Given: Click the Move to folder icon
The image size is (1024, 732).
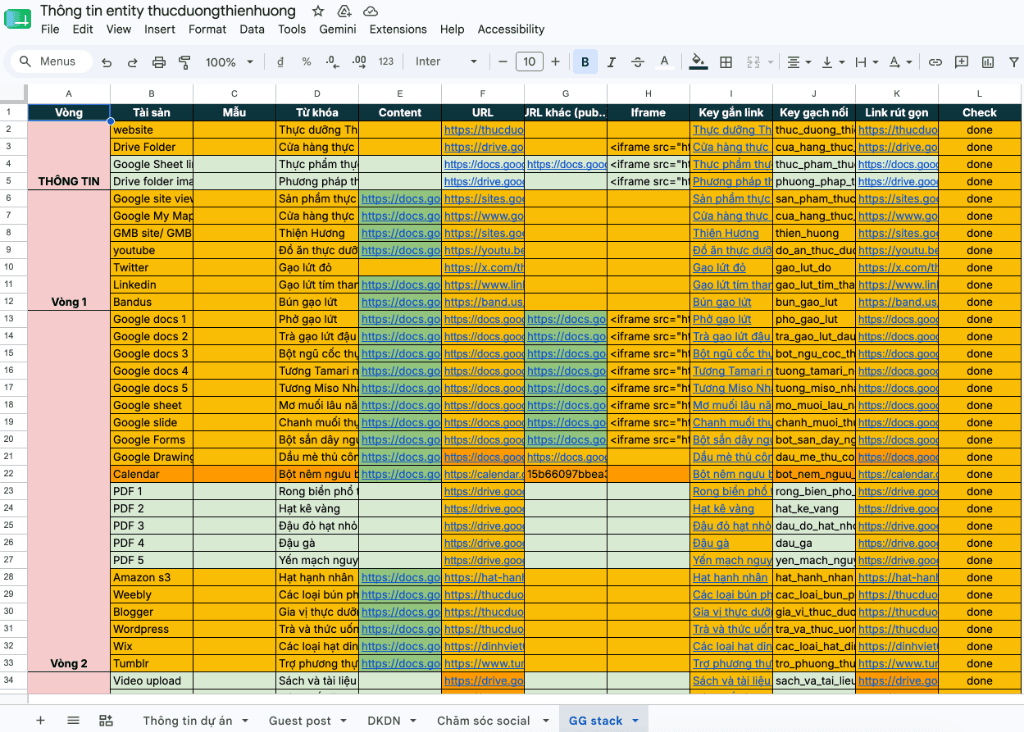Looking at the screenshot, I should [344, 11].
